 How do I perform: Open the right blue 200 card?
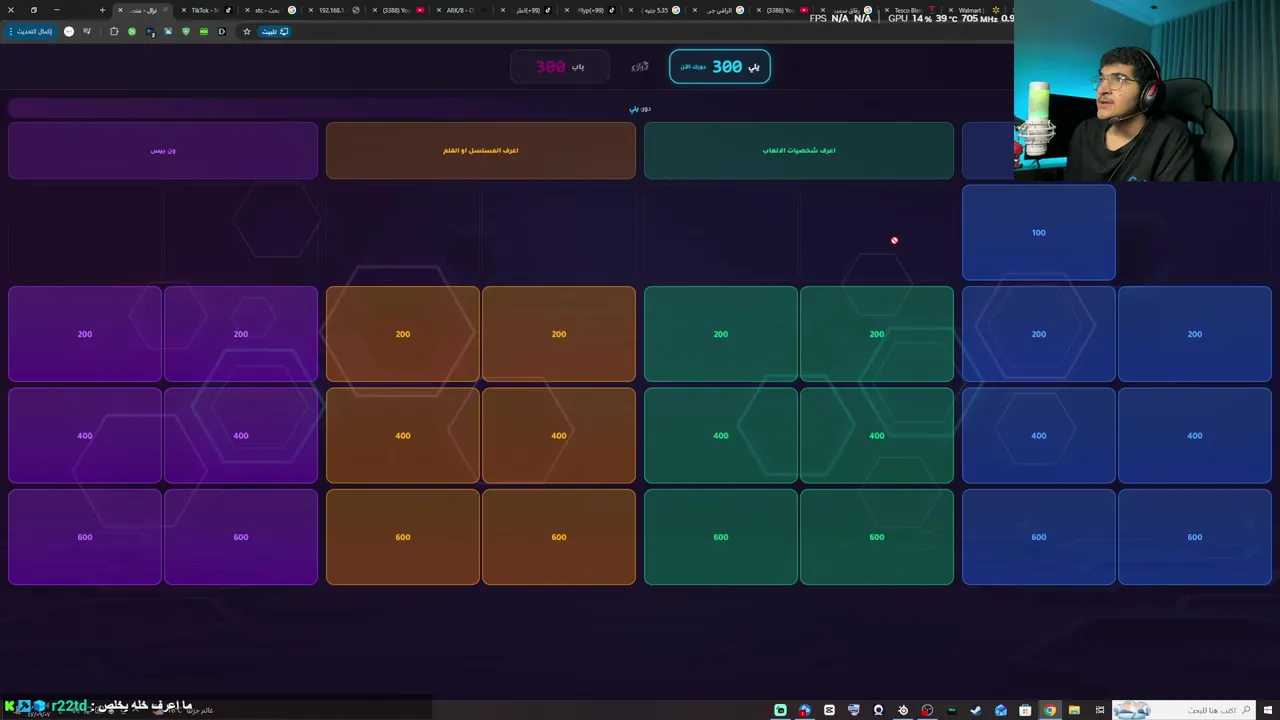coord(1195,334)
